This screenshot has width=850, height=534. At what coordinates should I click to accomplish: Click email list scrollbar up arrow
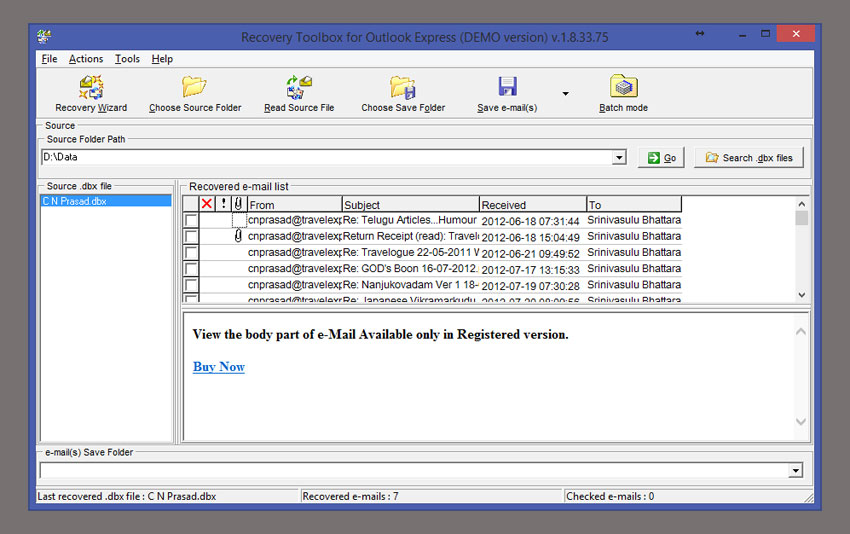pyautogui.click(x=802, y=204)
